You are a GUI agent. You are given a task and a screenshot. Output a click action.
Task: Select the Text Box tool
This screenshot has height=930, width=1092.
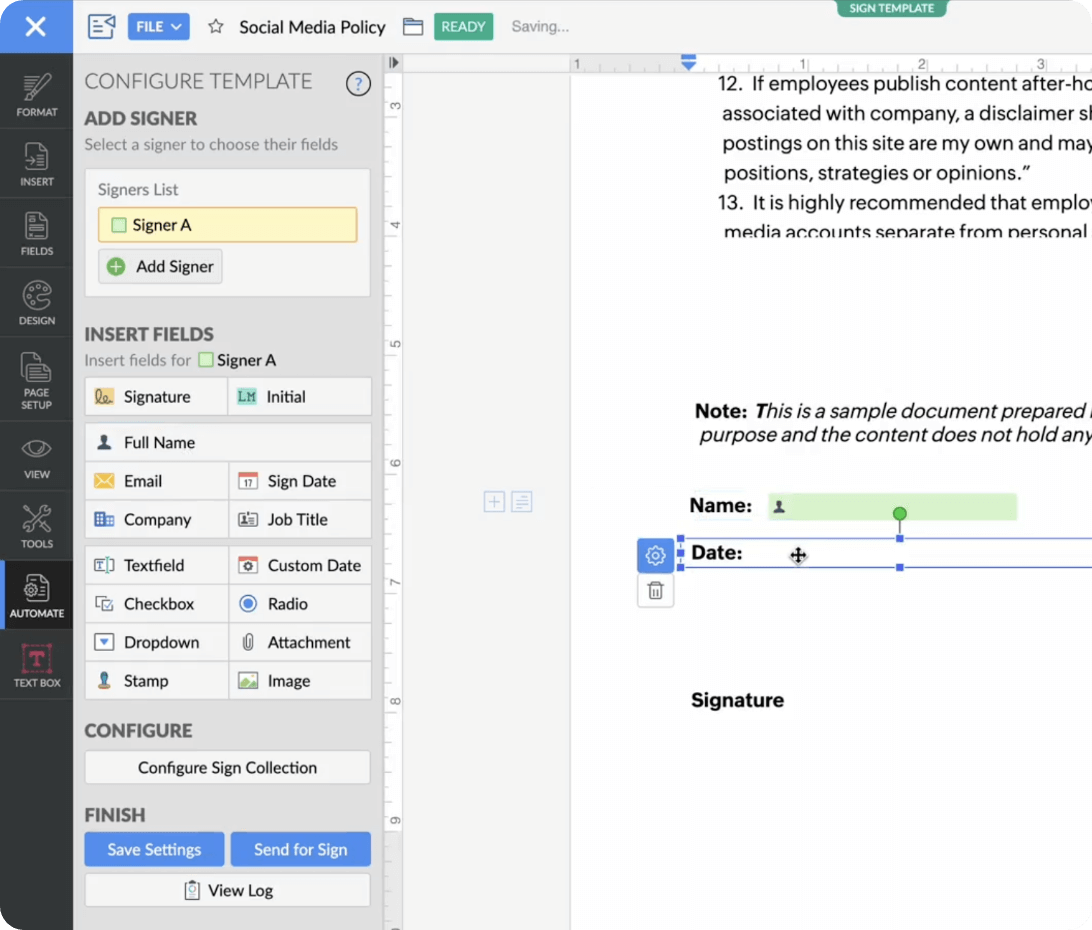point(36,666)
